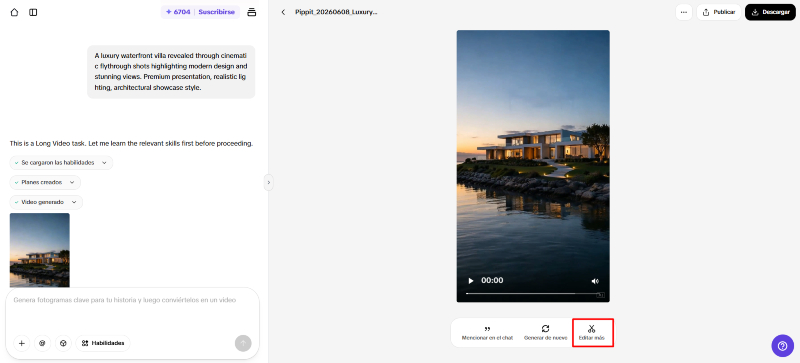Click 'Mencionar en el chat'
The height and width of the screenshot is (363, 800).
[x=487, y=333]
